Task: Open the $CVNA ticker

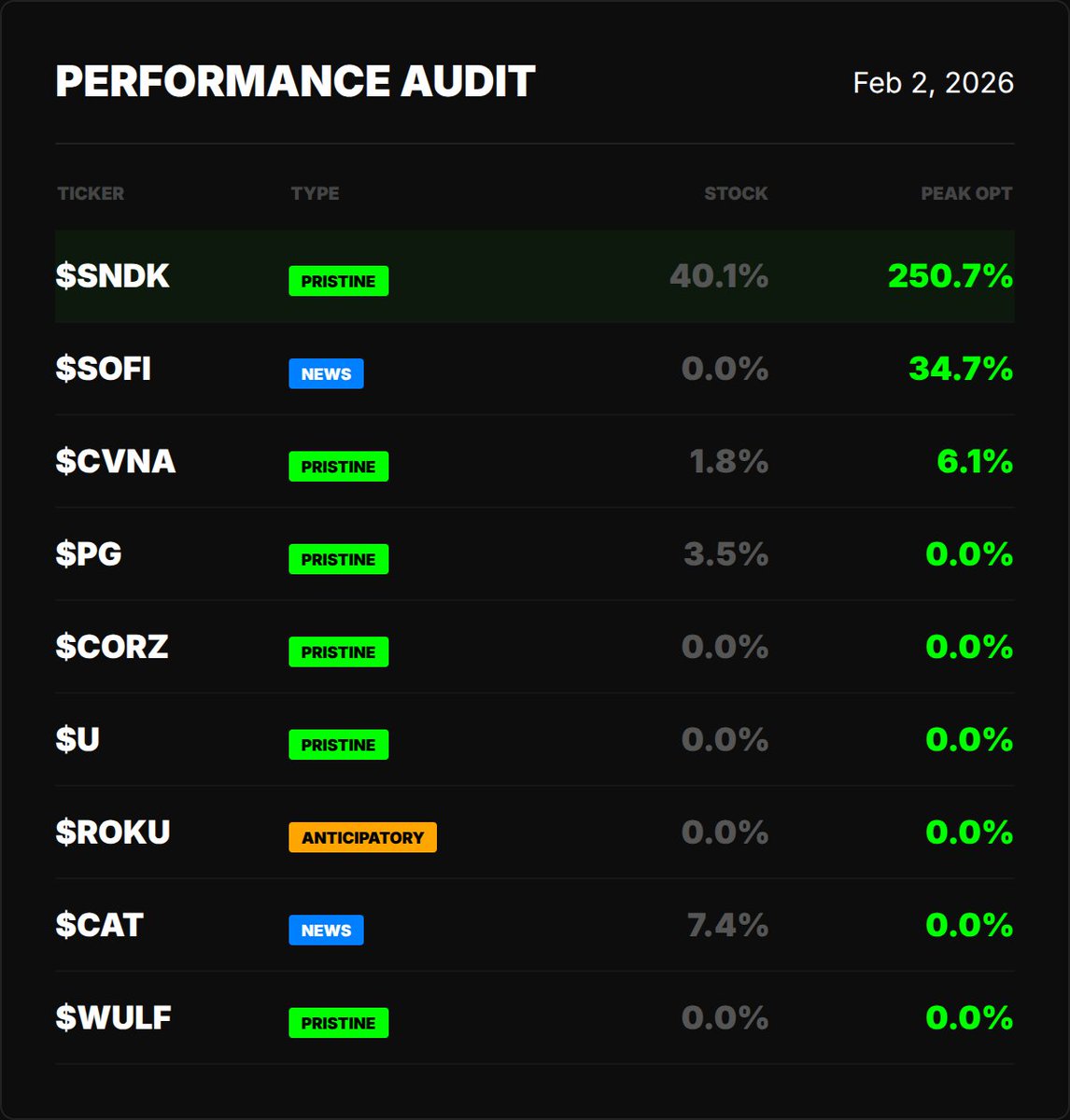Action: (116, 461)
